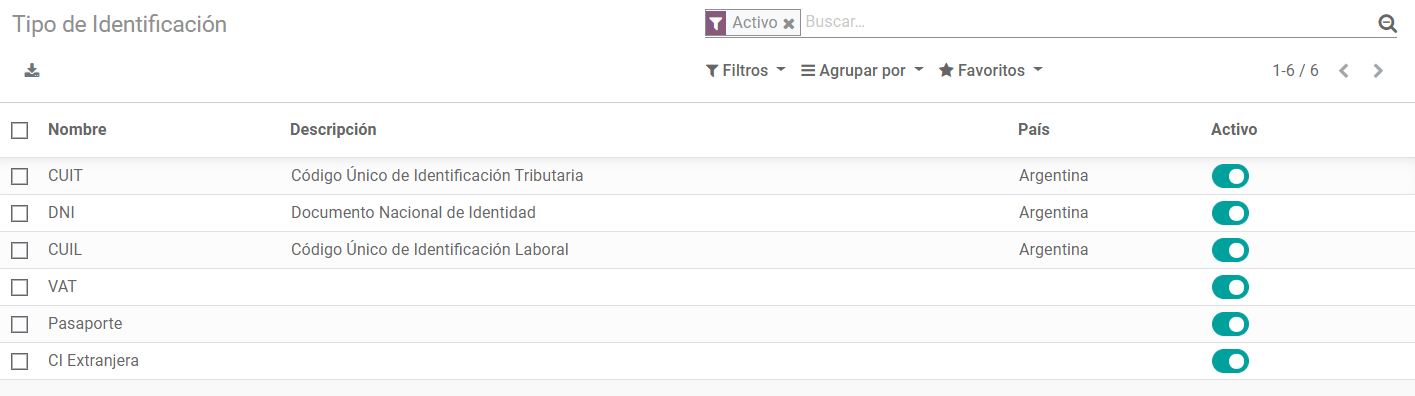This screenshot has width=1415, height=396.
Task: Go to previous page arrow
Action: [x=1344, y=71]
